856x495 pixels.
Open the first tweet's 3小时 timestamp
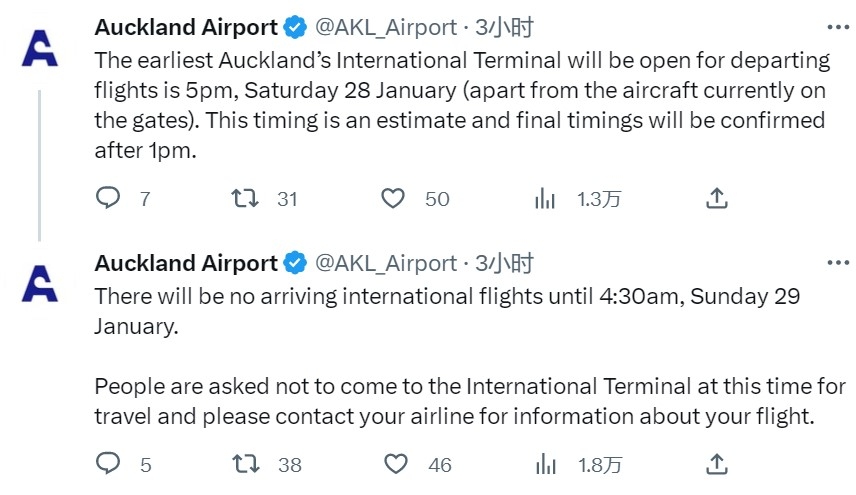point(504,27)
